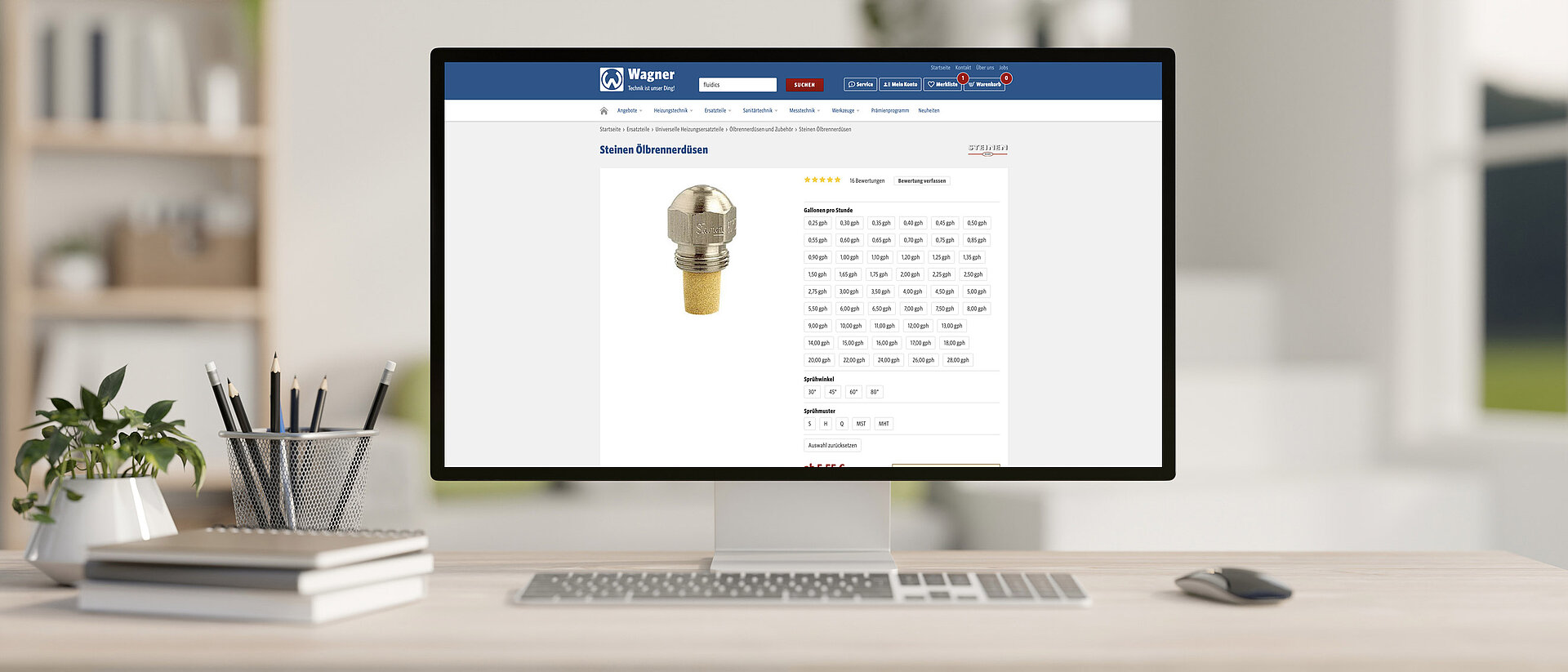Screen dimensions: 1568x672
Task: Open the home icon in navigation
Action: click(604, 111)
